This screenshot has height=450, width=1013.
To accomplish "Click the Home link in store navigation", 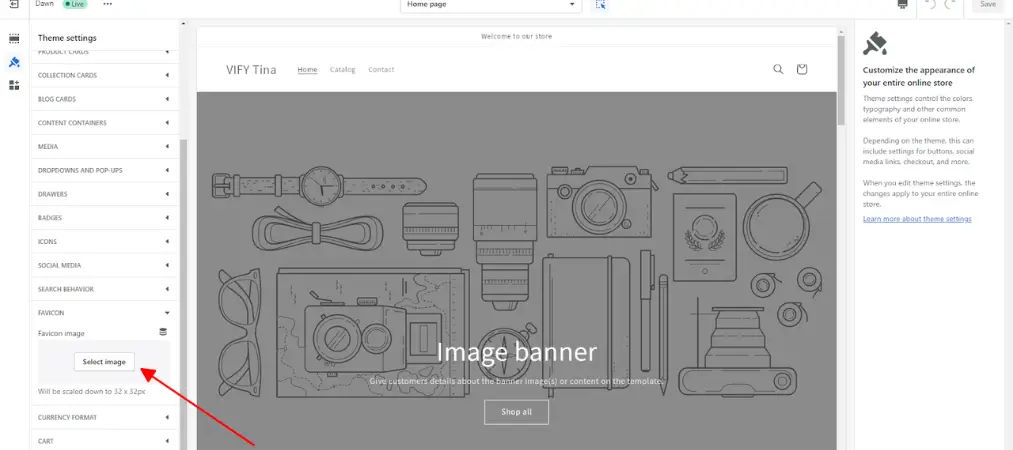I will tap(307, 70).
